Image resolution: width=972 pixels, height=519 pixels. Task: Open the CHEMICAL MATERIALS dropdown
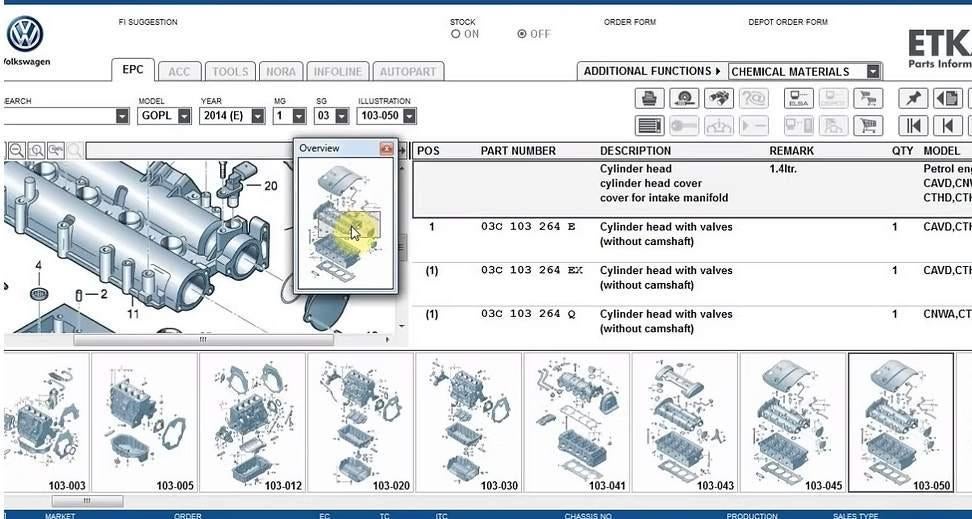pyautogui.click(x=873, y=71)
